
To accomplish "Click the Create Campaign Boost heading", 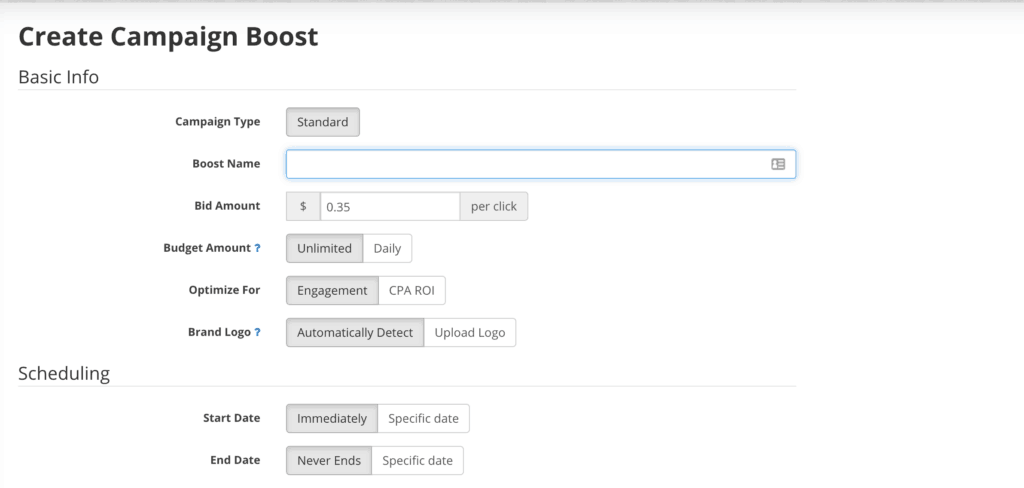I will (x=168, y=37).
